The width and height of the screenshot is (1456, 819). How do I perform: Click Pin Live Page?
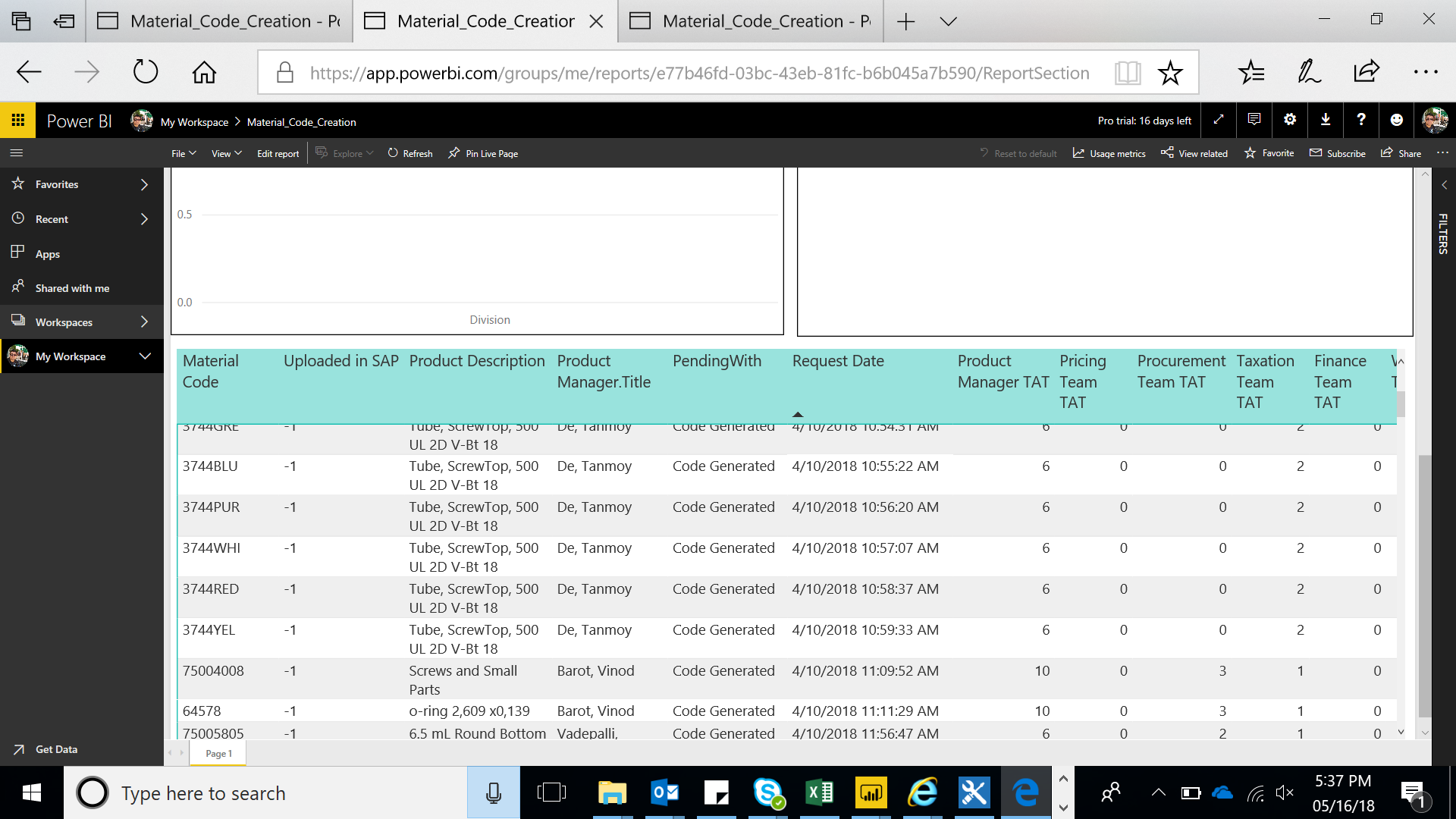pyautogui.click(x=483, y=153)
